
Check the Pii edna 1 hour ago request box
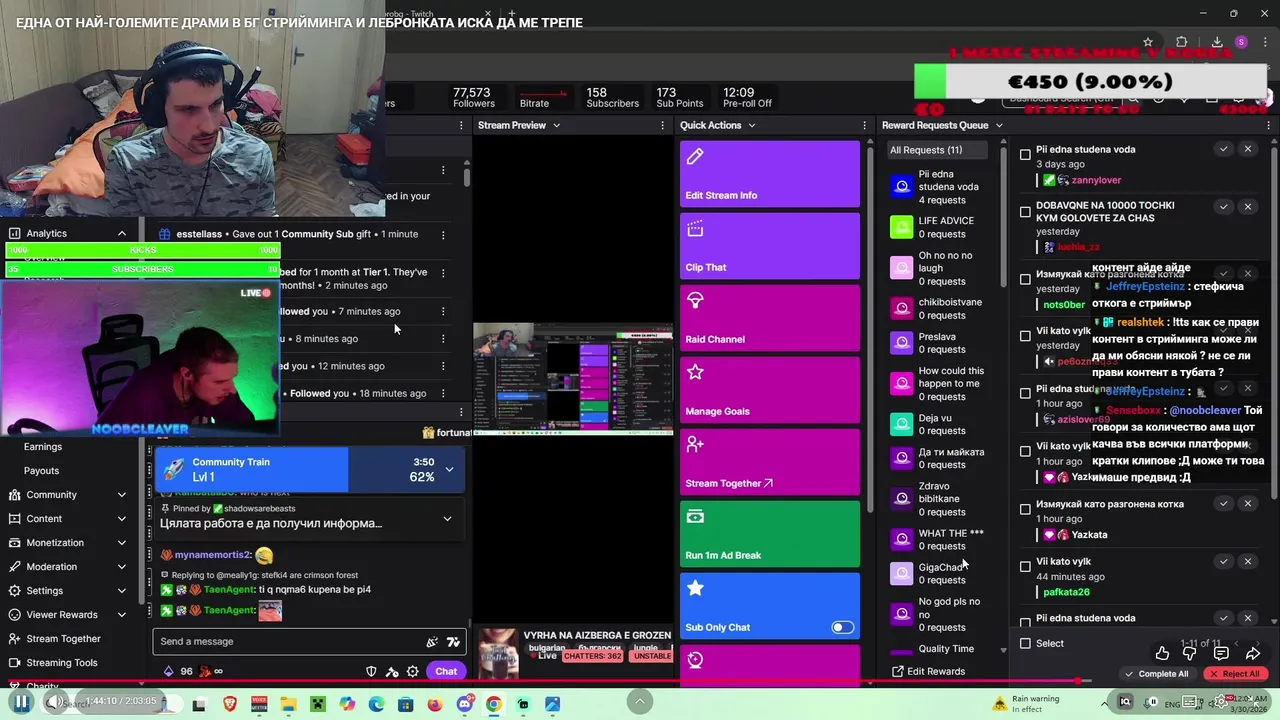[x=1025, y=394]
